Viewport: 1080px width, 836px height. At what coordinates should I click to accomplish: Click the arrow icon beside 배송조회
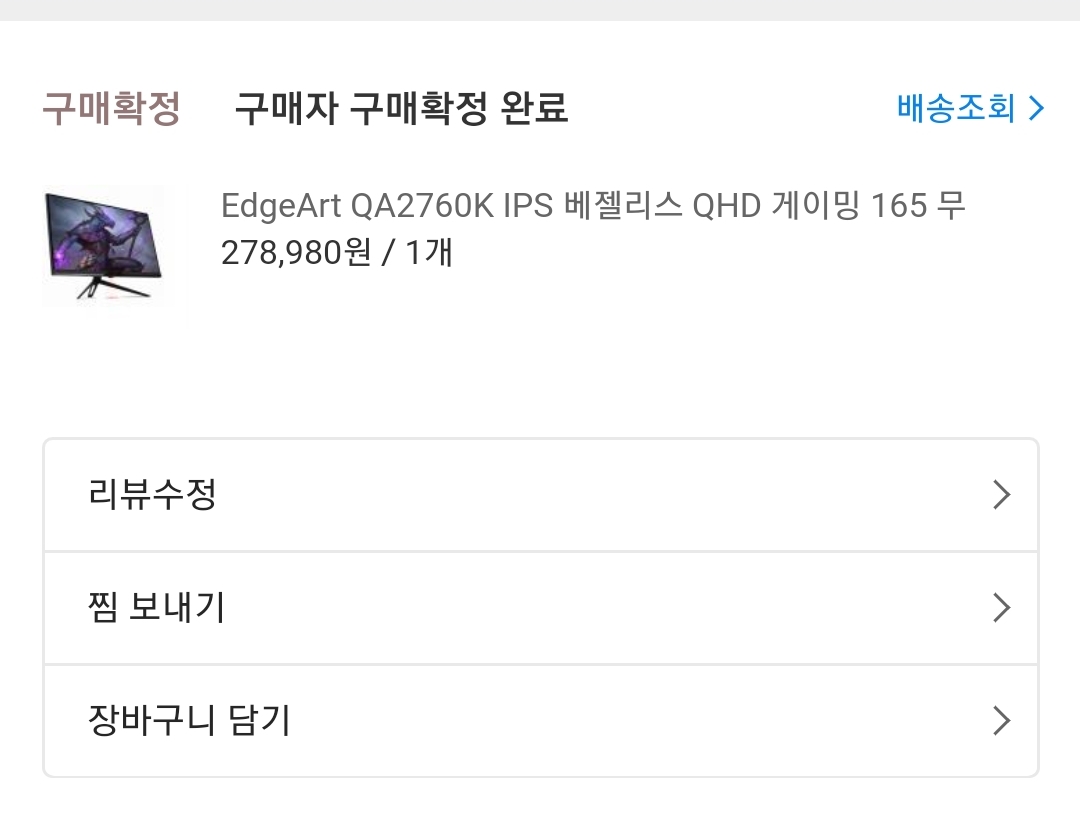(1036, 108)
